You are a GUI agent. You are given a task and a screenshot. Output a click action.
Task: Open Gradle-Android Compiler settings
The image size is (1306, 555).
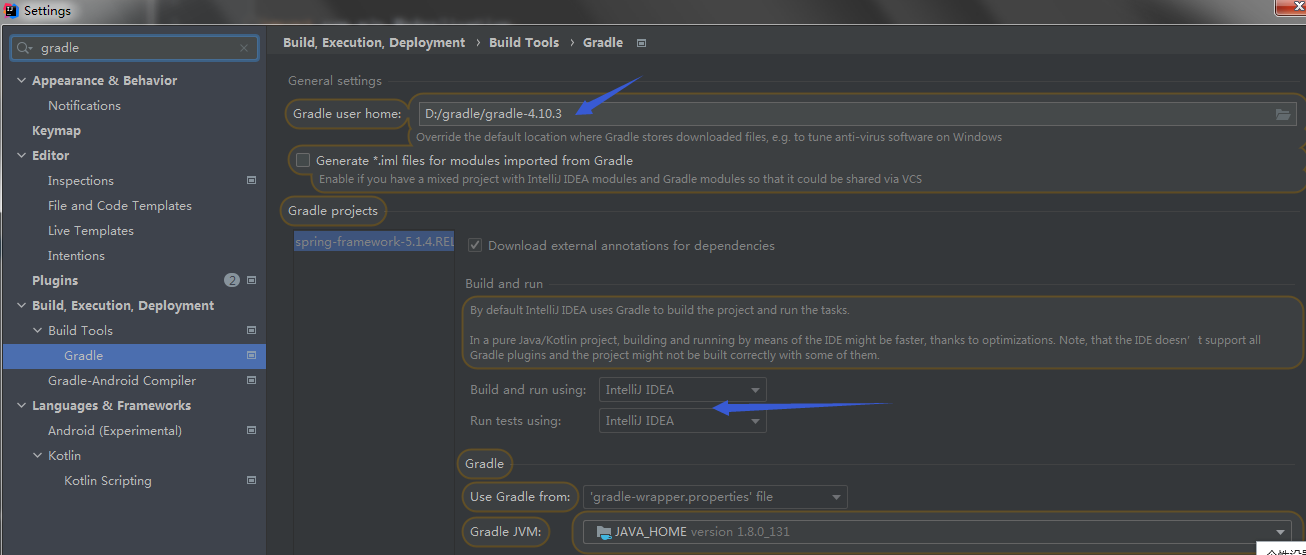click(x=122, y=380)
